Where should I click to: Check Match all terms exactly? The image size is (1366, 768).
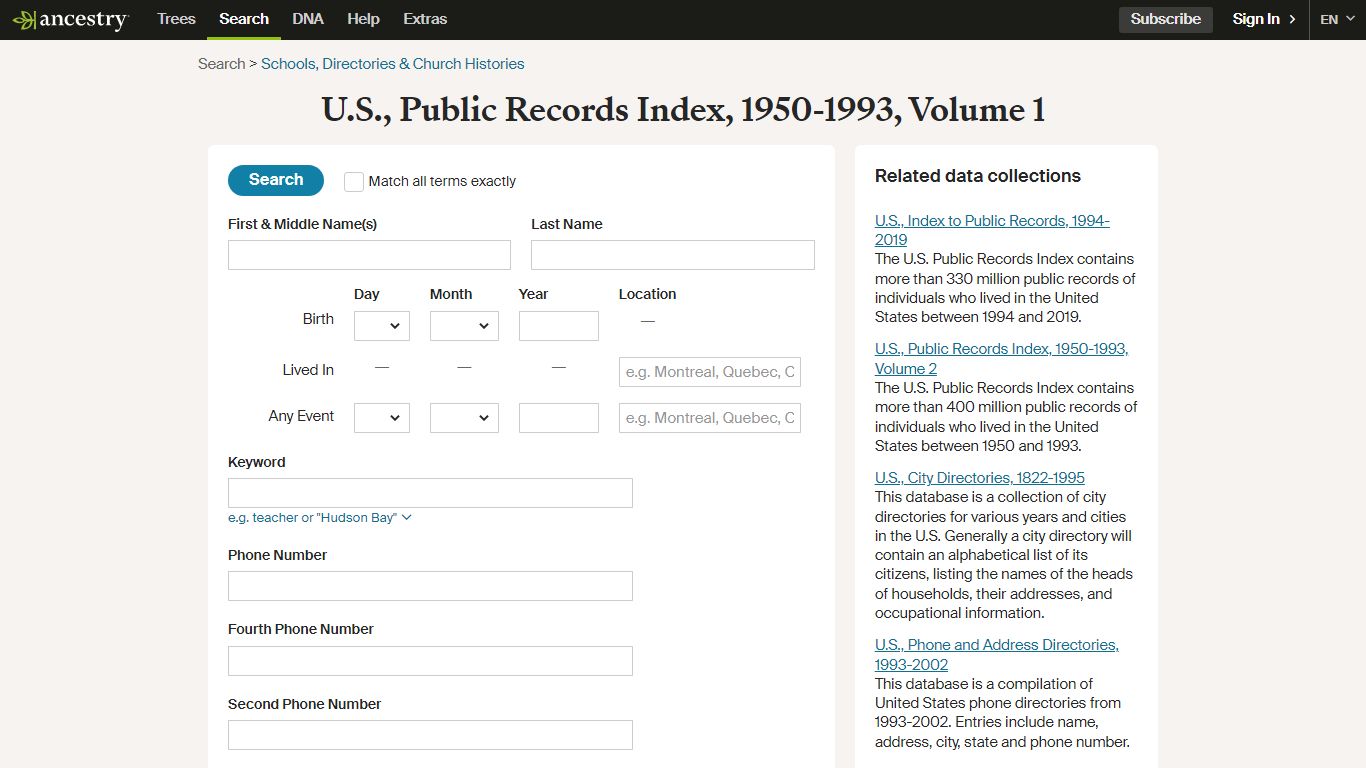[354, 182]
